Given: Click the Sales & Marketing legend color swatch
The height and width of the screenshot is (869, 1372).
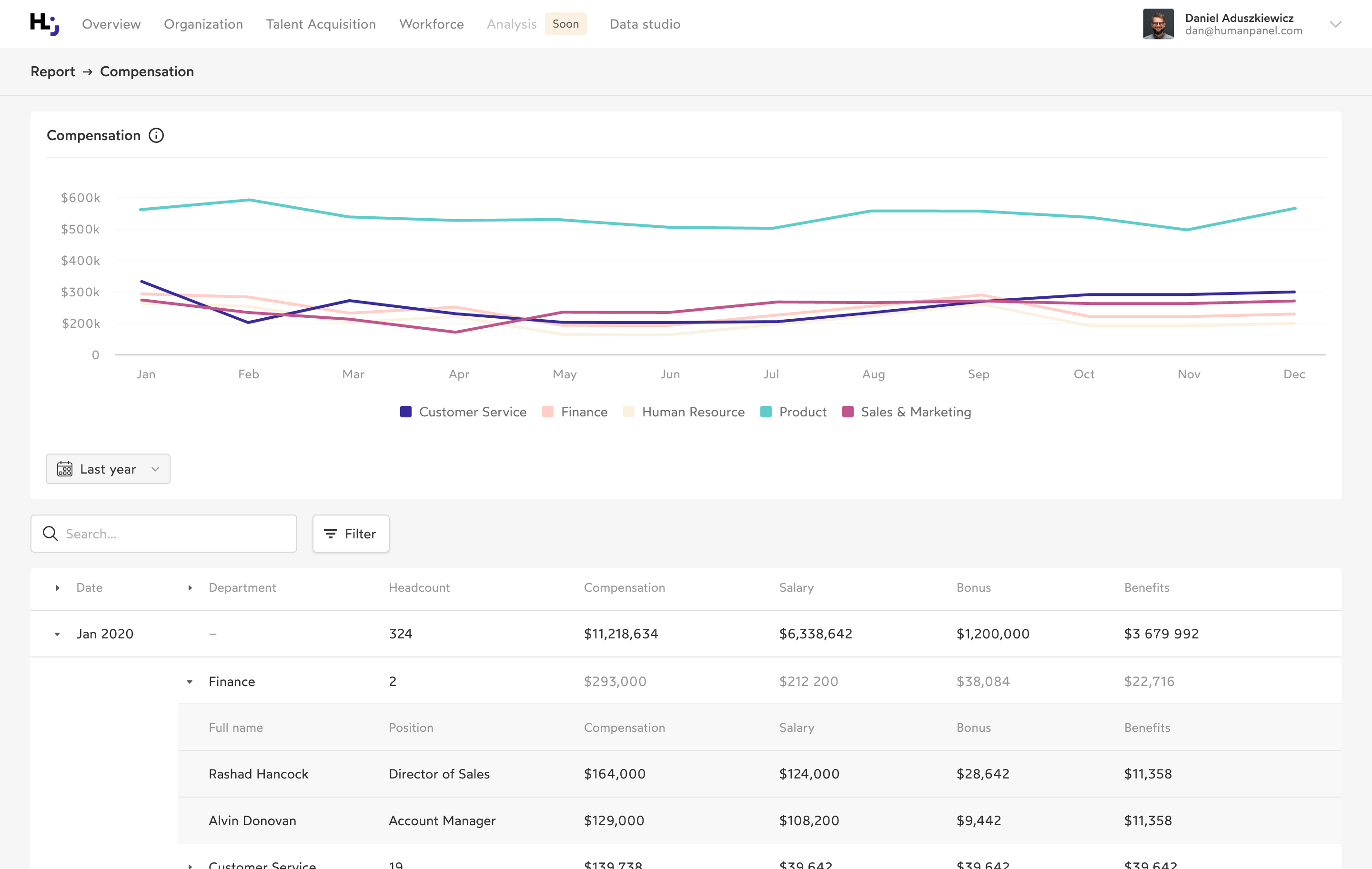Looking at the screenshot, I should (x=849, y=412).
